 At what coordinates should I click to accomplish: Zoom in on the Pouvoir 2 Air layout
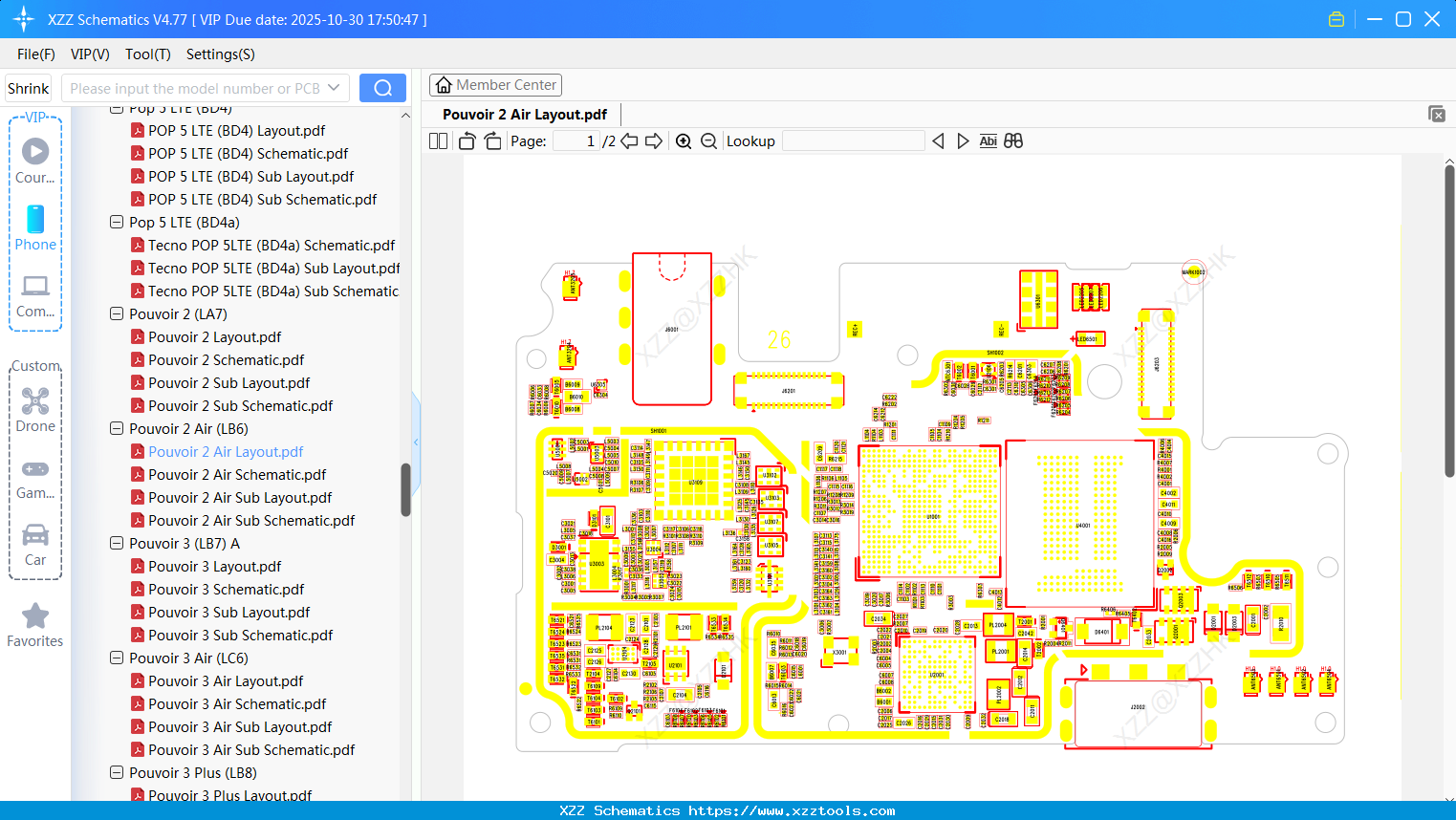(684, 140)
